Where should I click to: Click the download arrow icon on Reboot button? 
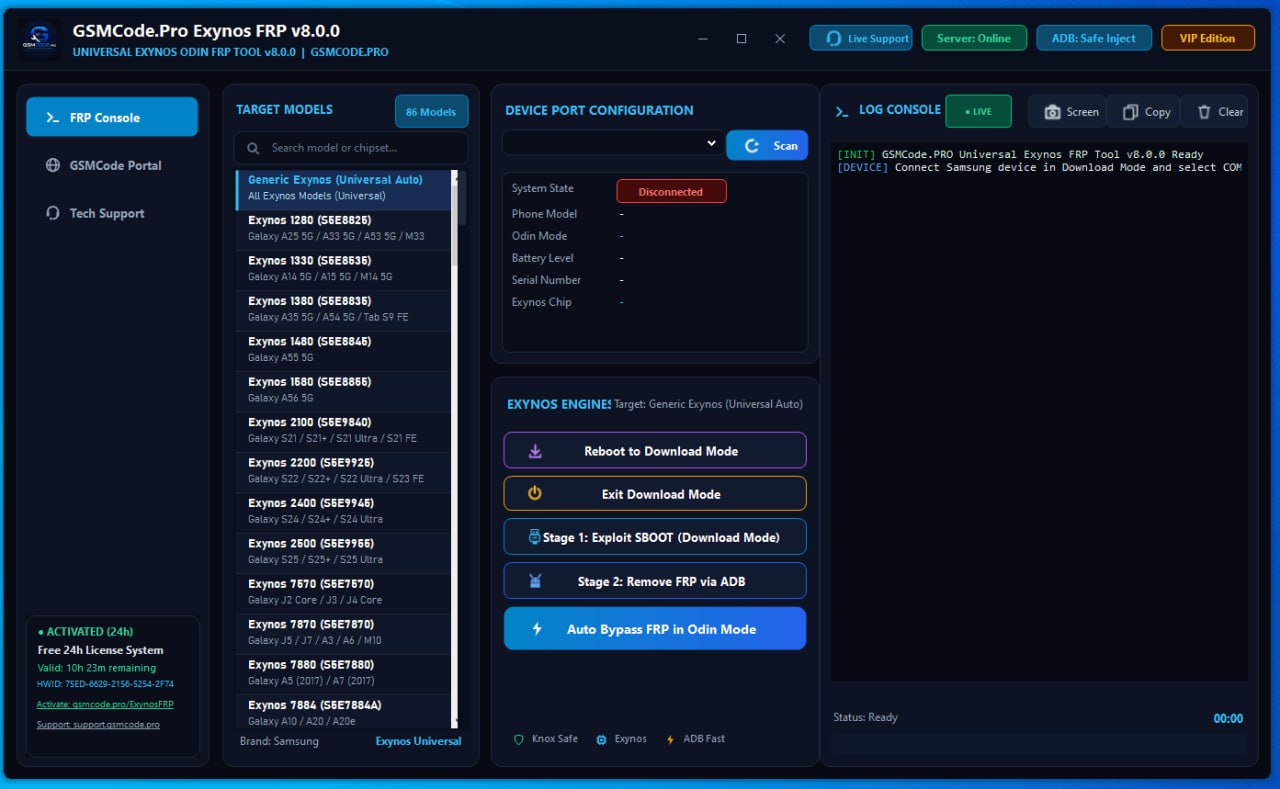point(535,451)
